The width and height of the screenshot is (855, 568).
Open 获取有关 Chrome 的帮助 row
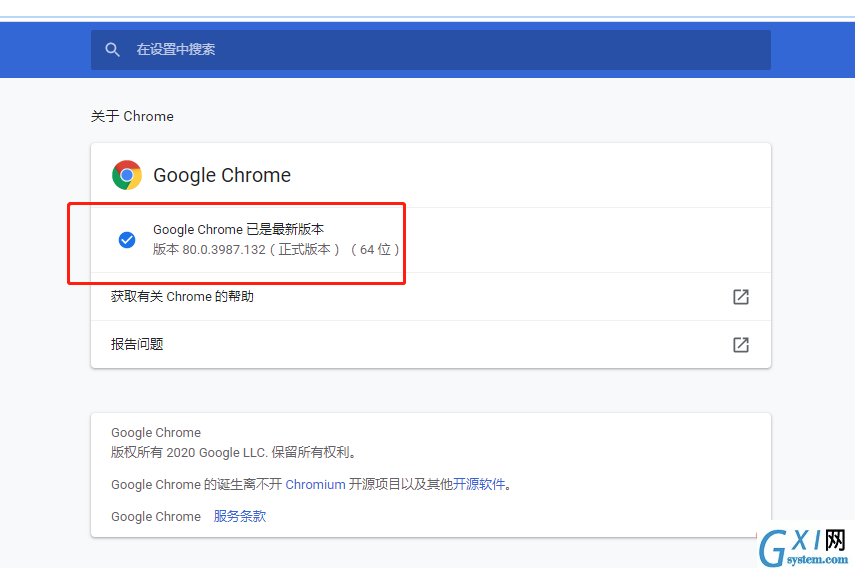431,297
